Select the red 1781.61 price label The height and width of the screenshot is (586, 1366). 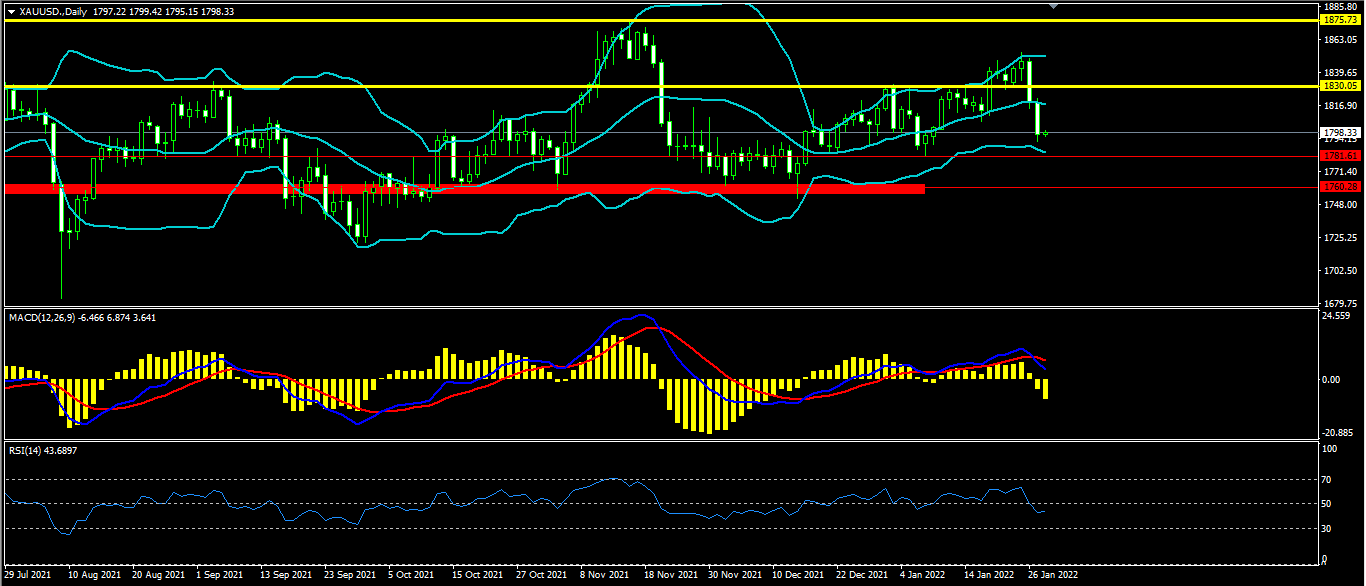click(1339, 156)
